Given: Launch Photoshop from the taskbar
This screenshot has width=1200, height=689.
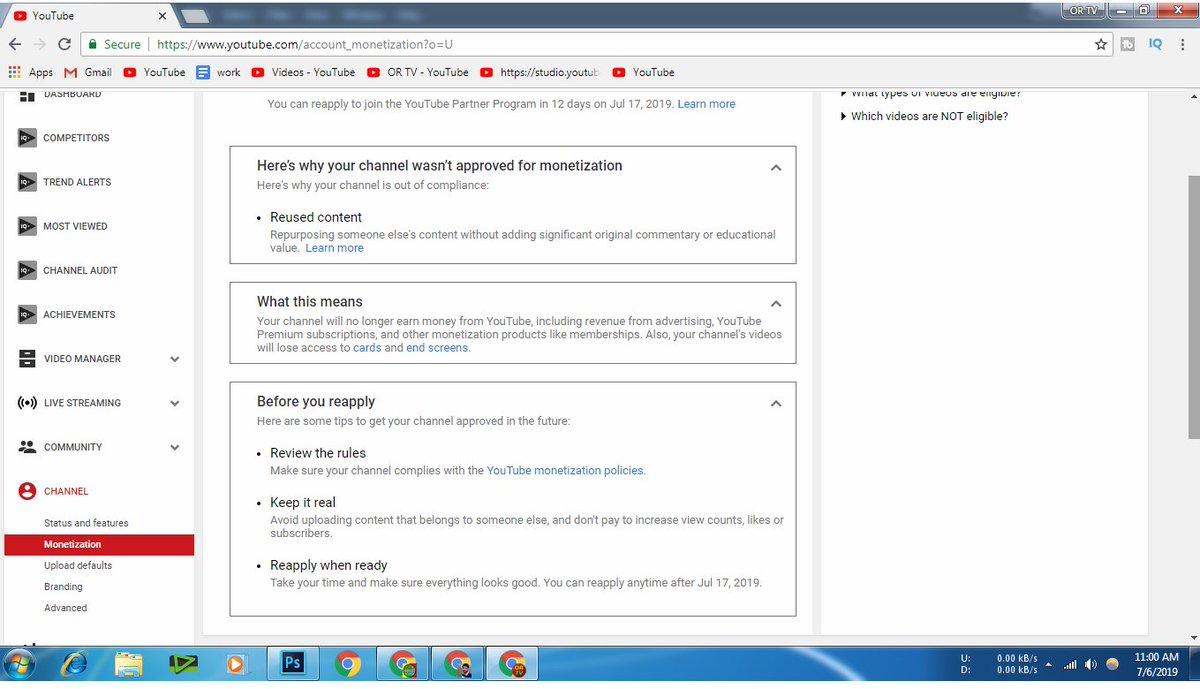Looking at the screenshot, I should (x=293, y=663).
